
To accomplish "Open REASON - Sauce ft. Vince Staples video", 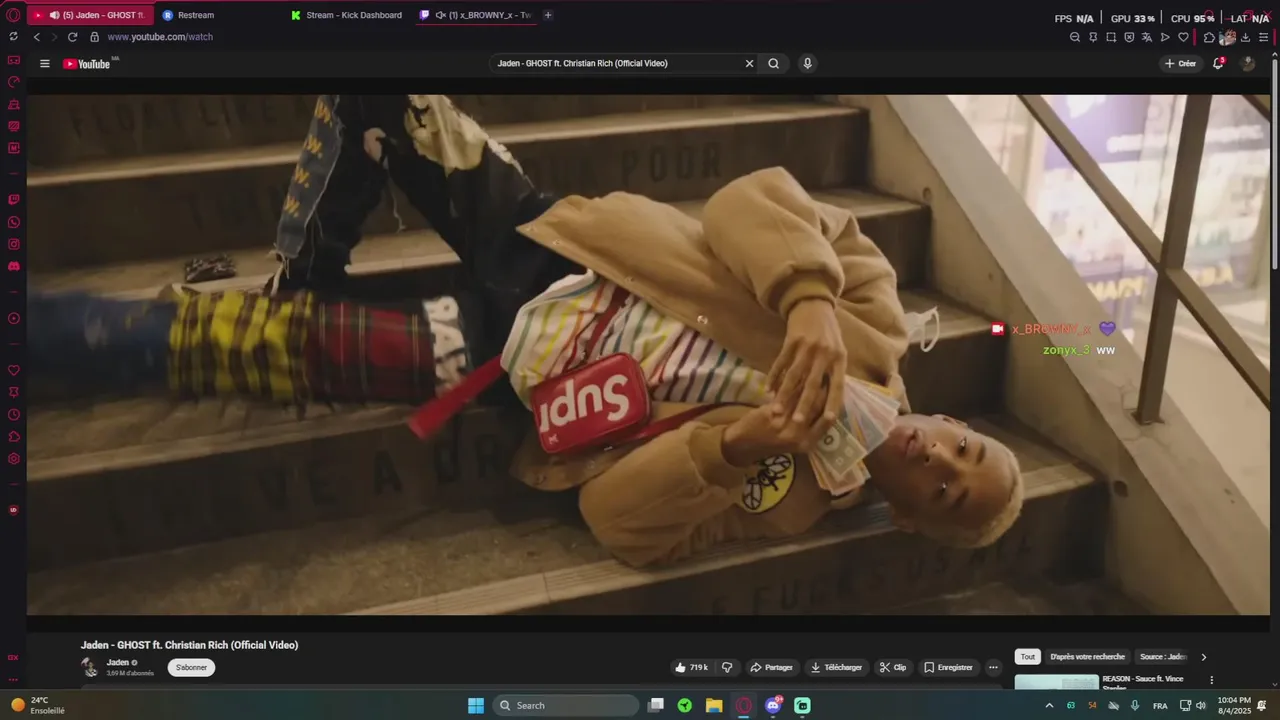I will click(1142, 683).
